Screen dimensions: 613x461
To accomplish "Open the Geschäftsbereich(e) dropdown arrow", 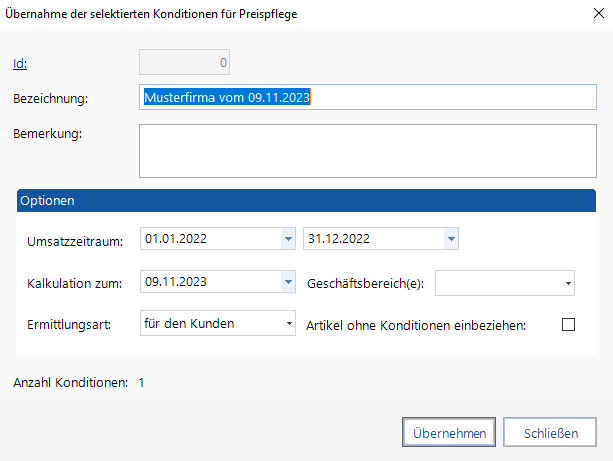I will 568,284.
